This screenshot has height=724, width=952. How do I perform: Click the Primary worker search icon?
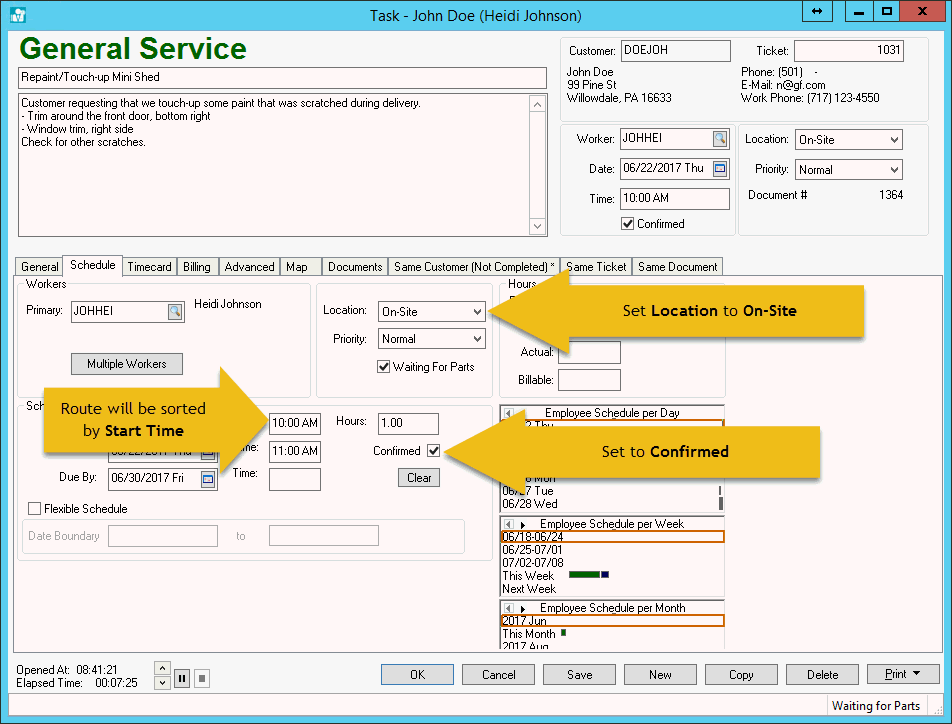[175, 312]
